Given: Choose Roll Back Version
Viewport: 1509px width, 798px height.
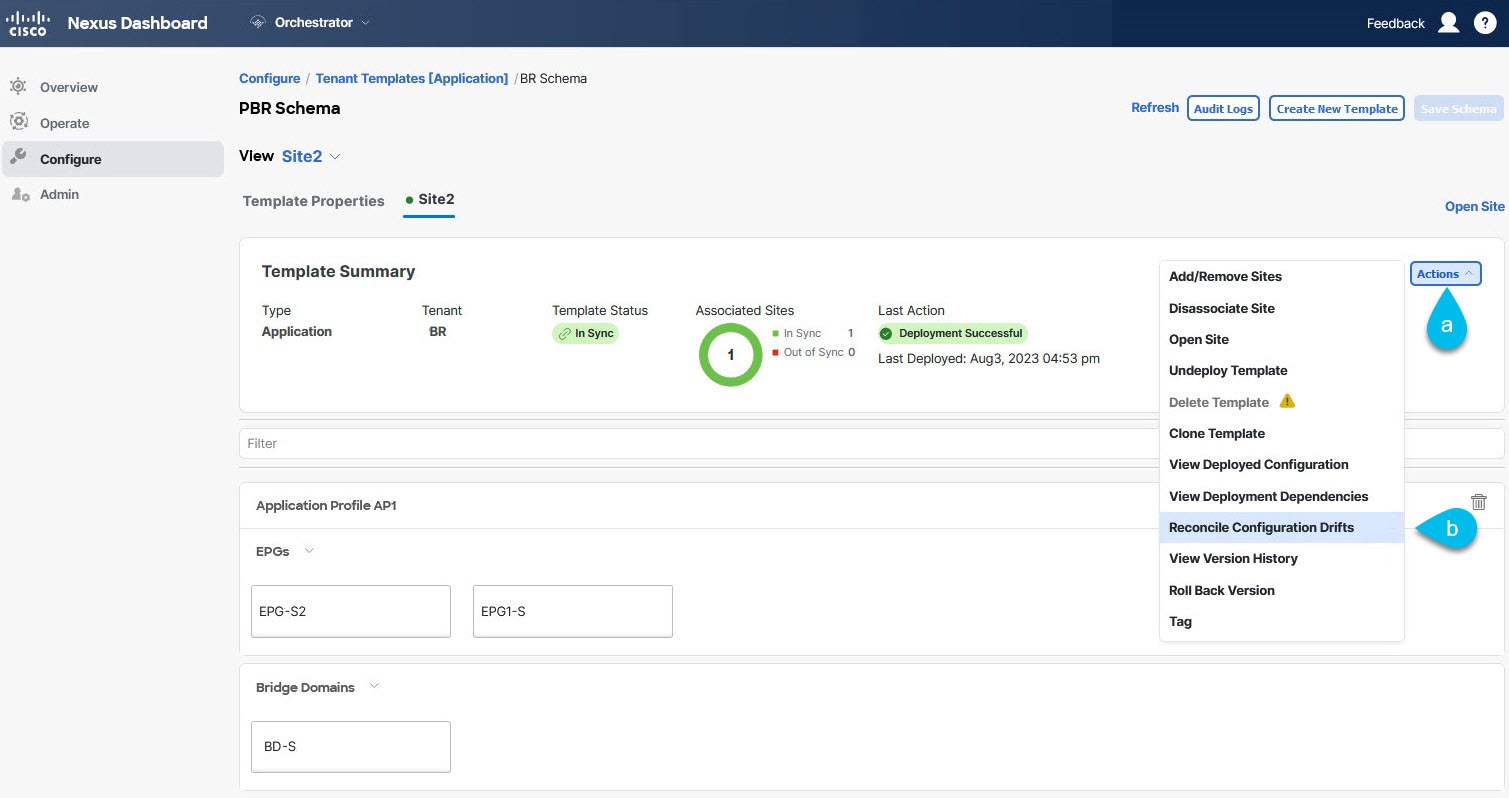Looking at the screenshot, I should 1281,590.
